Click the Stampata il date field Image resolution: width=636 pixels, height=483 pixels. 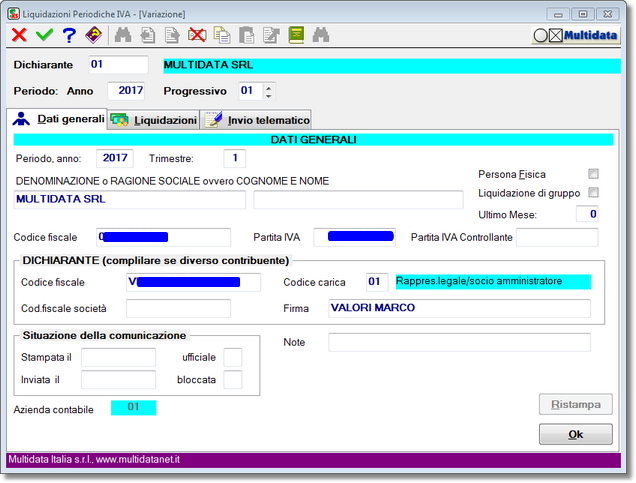[x=118, y=357]
